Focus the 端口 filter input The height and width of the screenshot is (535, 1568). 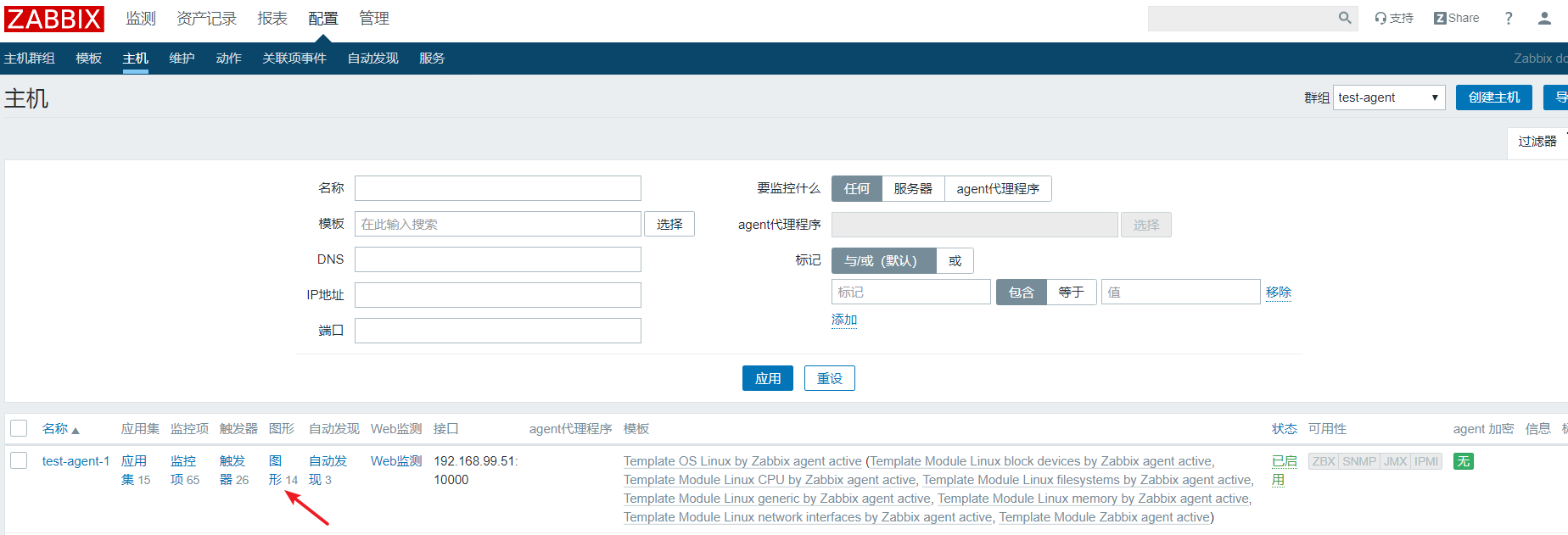[x=498, y=331]
